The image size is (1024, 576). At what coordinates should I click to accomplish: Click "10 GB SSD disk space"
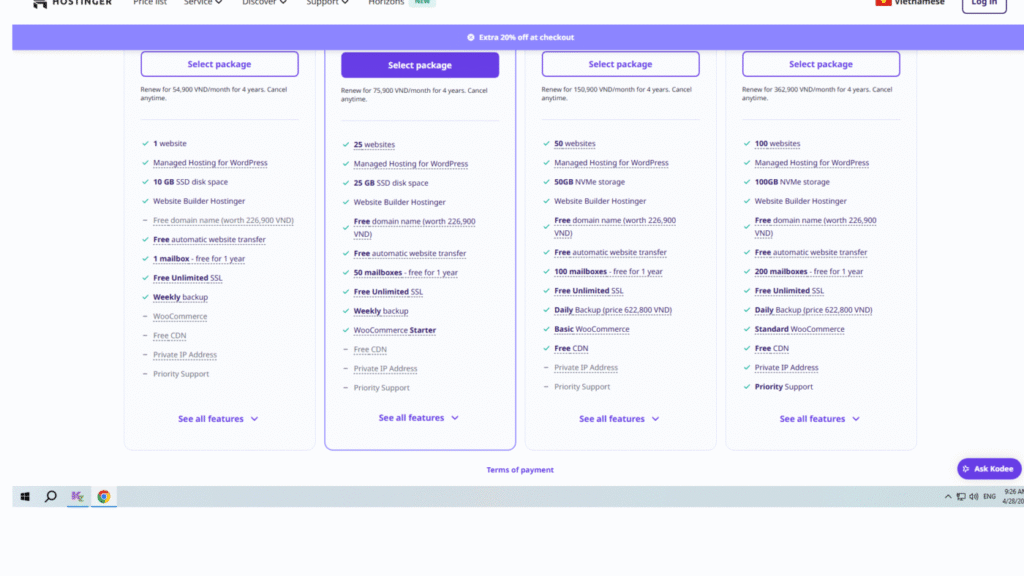coord(190,182)
